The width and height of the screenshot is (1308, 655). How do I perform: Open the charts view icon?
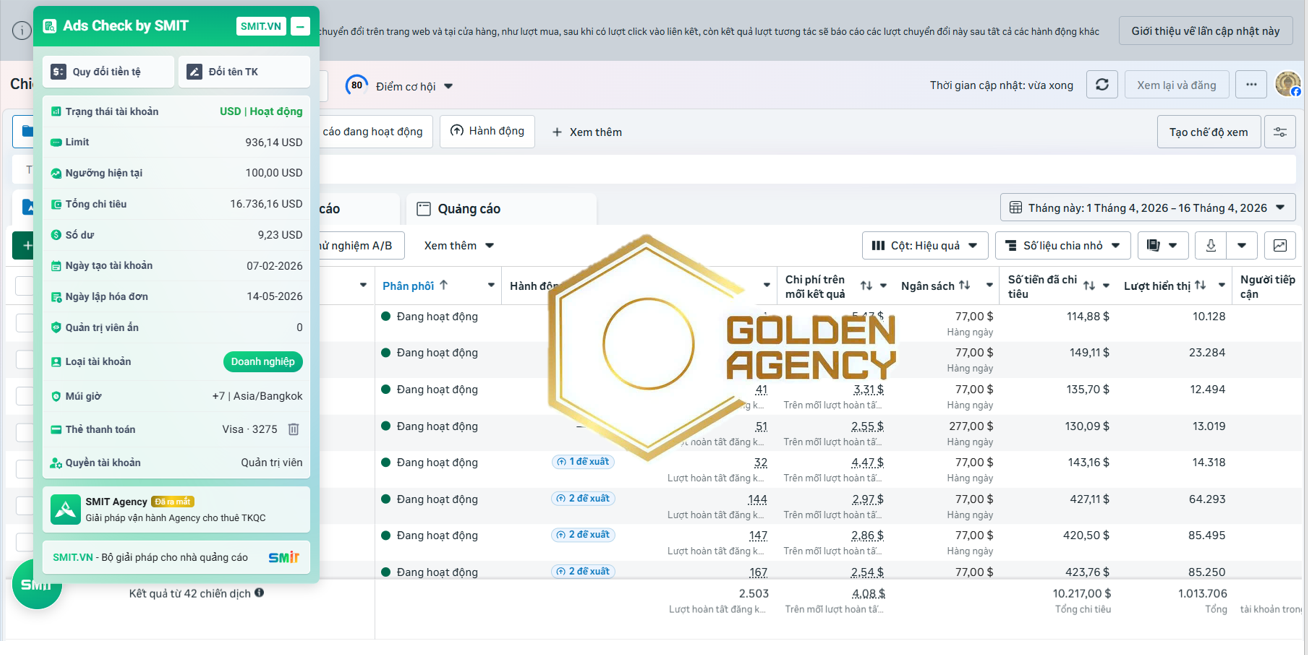1280,246
